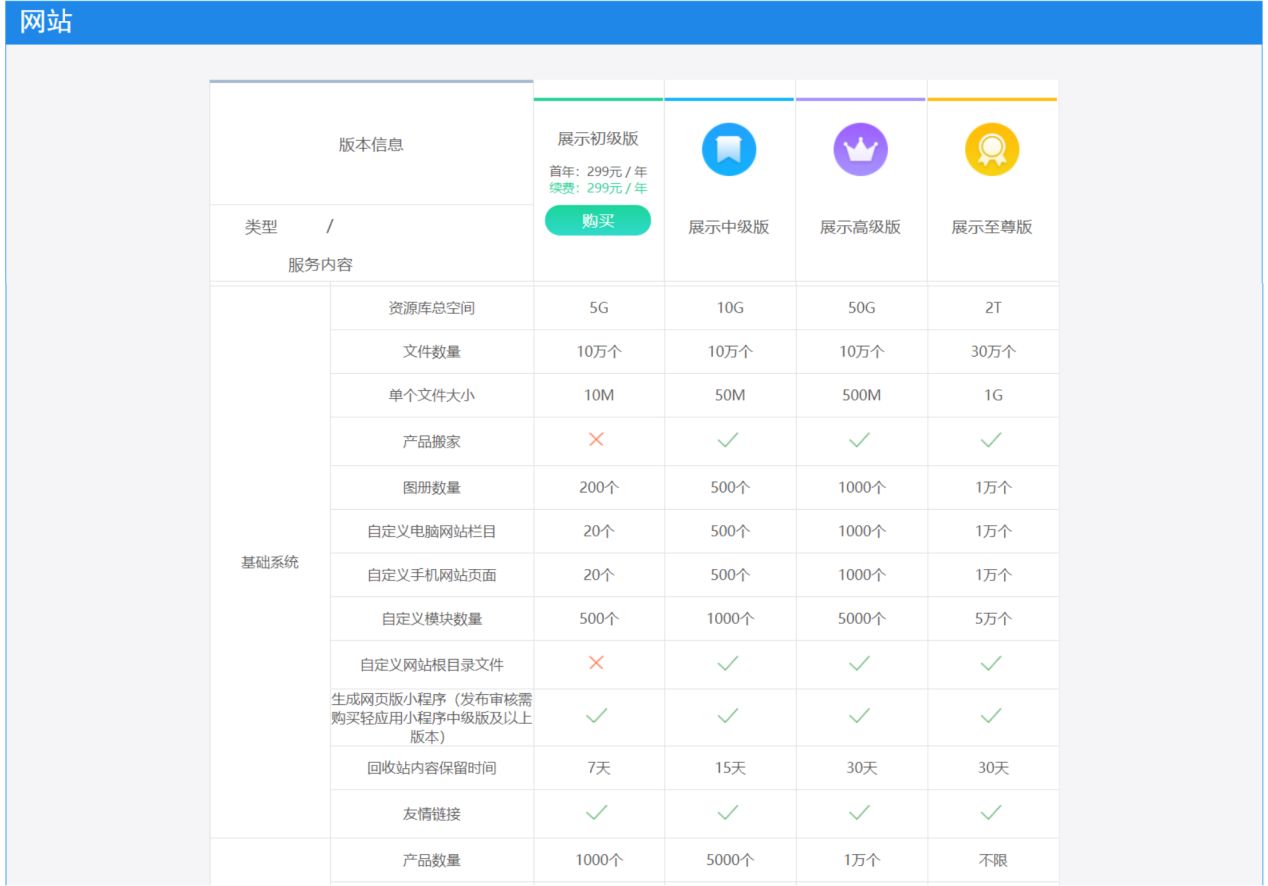Image resolution: width=1268 pixels, height=886 pixels.
Task: Click the purple crown icon above 展示高级版
Action: pyautogui.click(x=860, y=147)
